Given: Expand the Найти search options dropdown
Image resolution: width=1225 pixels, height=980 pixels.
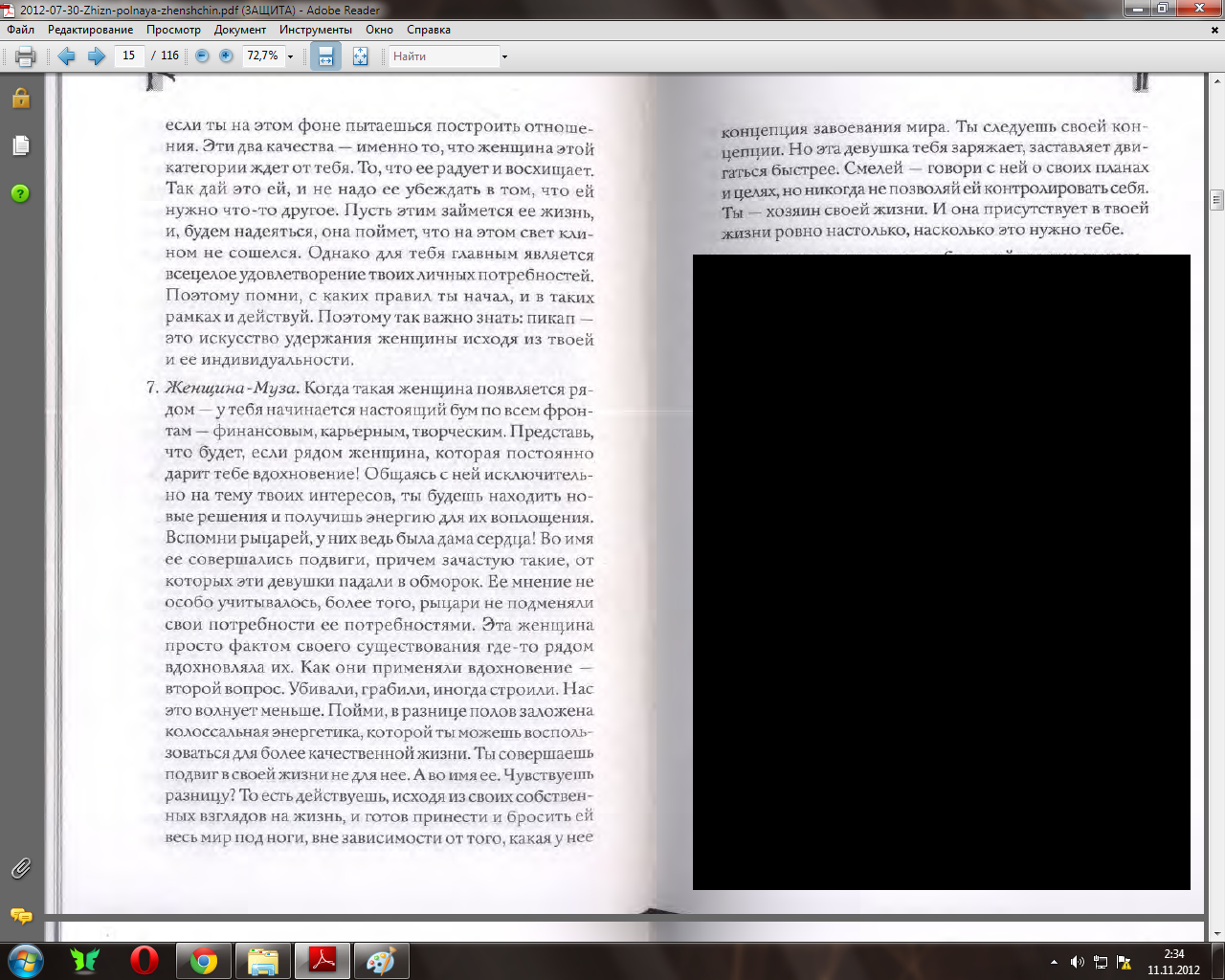Looking at the screenshot, I should (x=504, y=56).
